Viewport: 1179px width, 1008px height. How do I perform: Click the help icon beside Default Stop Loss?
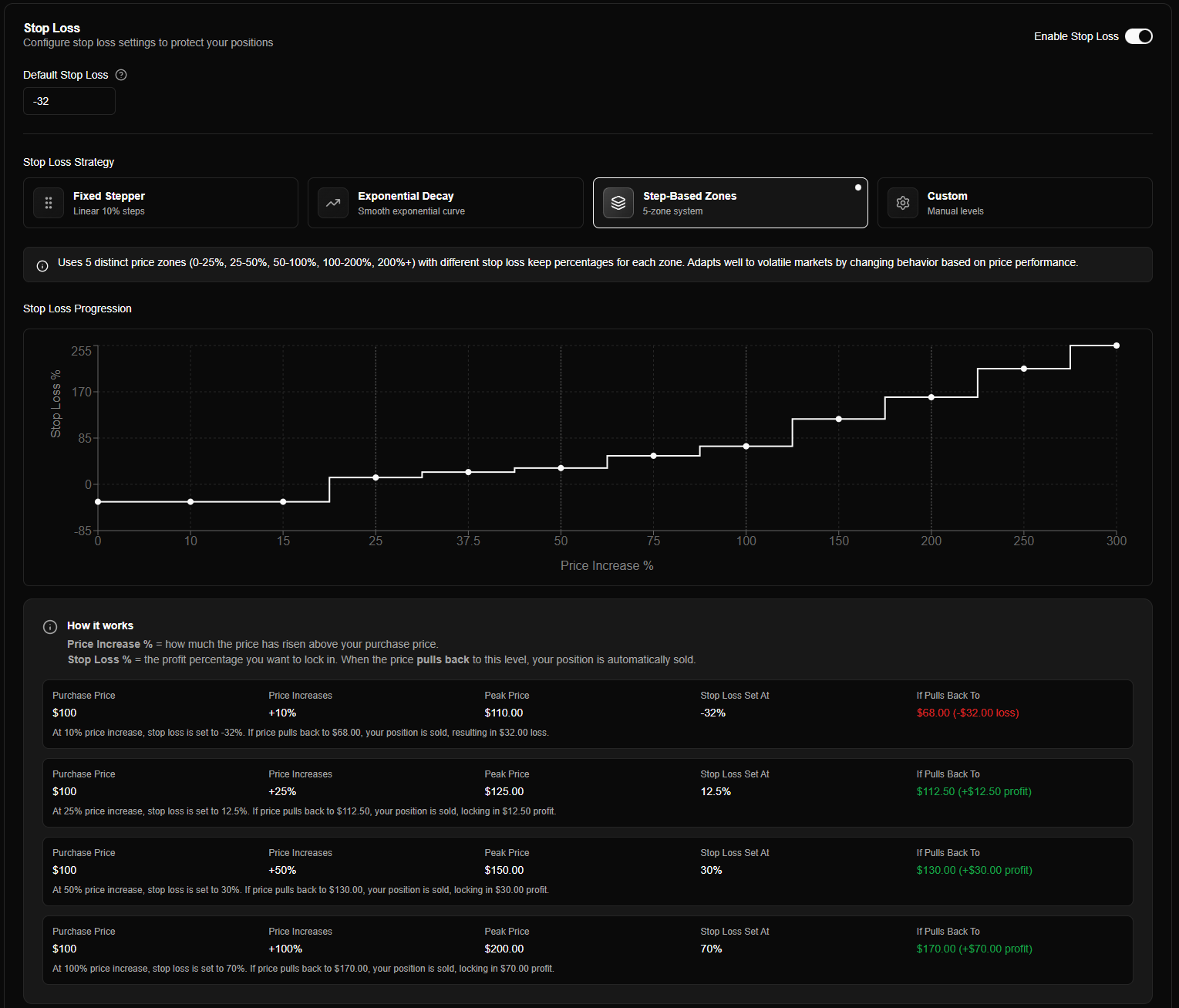pyautogui.click(x=121, y=74)
